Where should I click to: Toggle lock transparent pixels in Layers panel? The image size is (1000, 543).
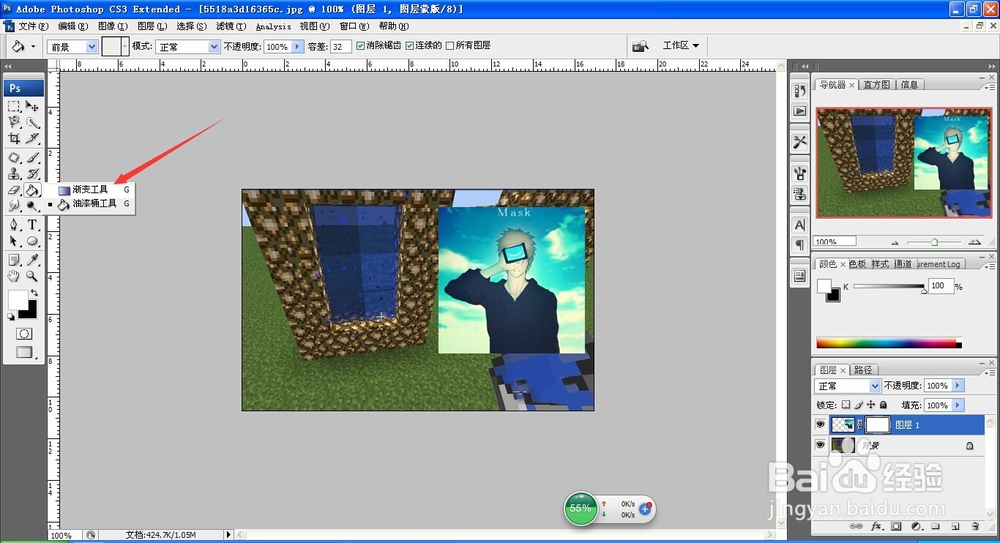point(846,405)
